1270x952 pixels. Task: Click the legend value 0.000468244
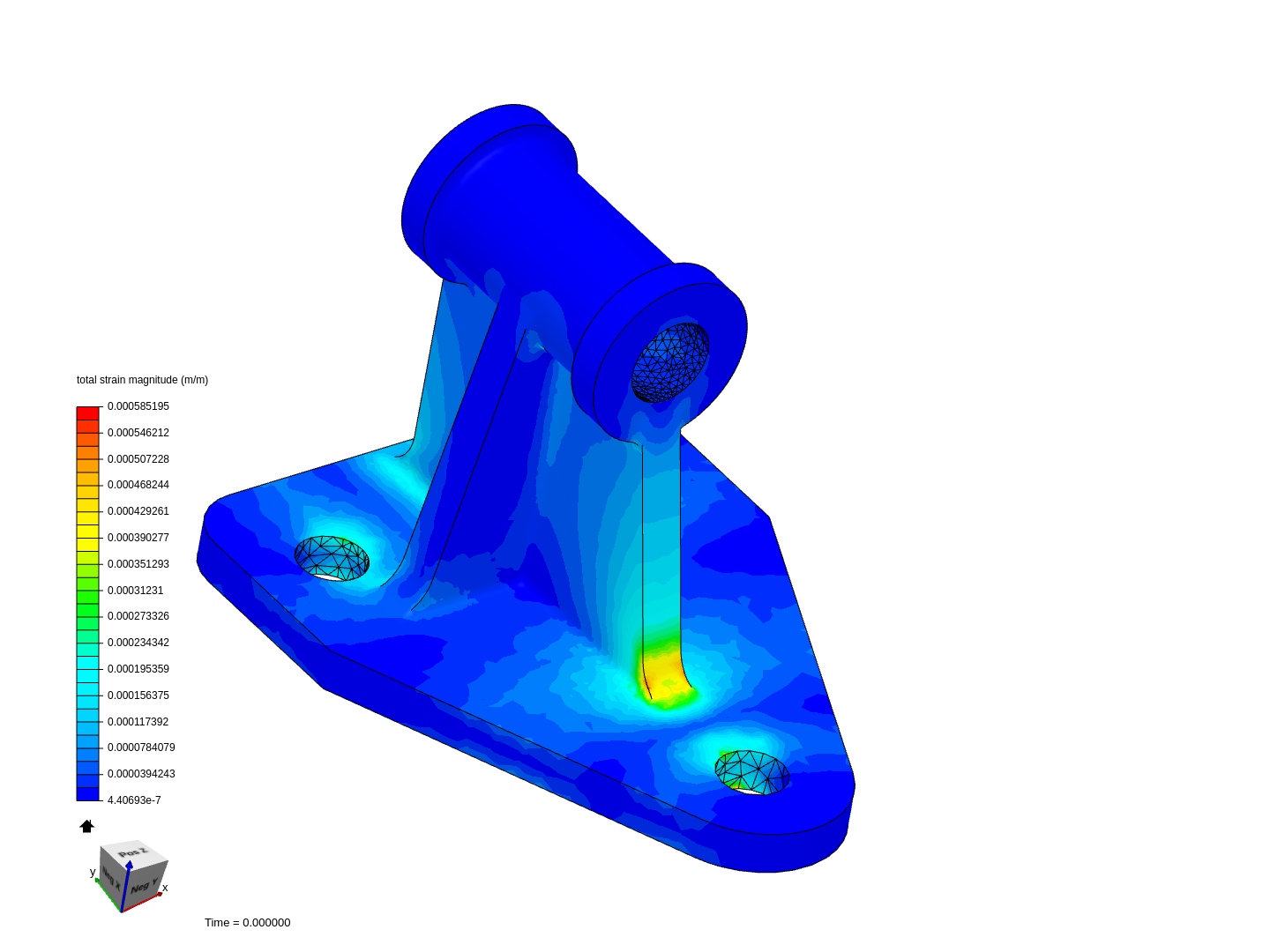point(138,485)
